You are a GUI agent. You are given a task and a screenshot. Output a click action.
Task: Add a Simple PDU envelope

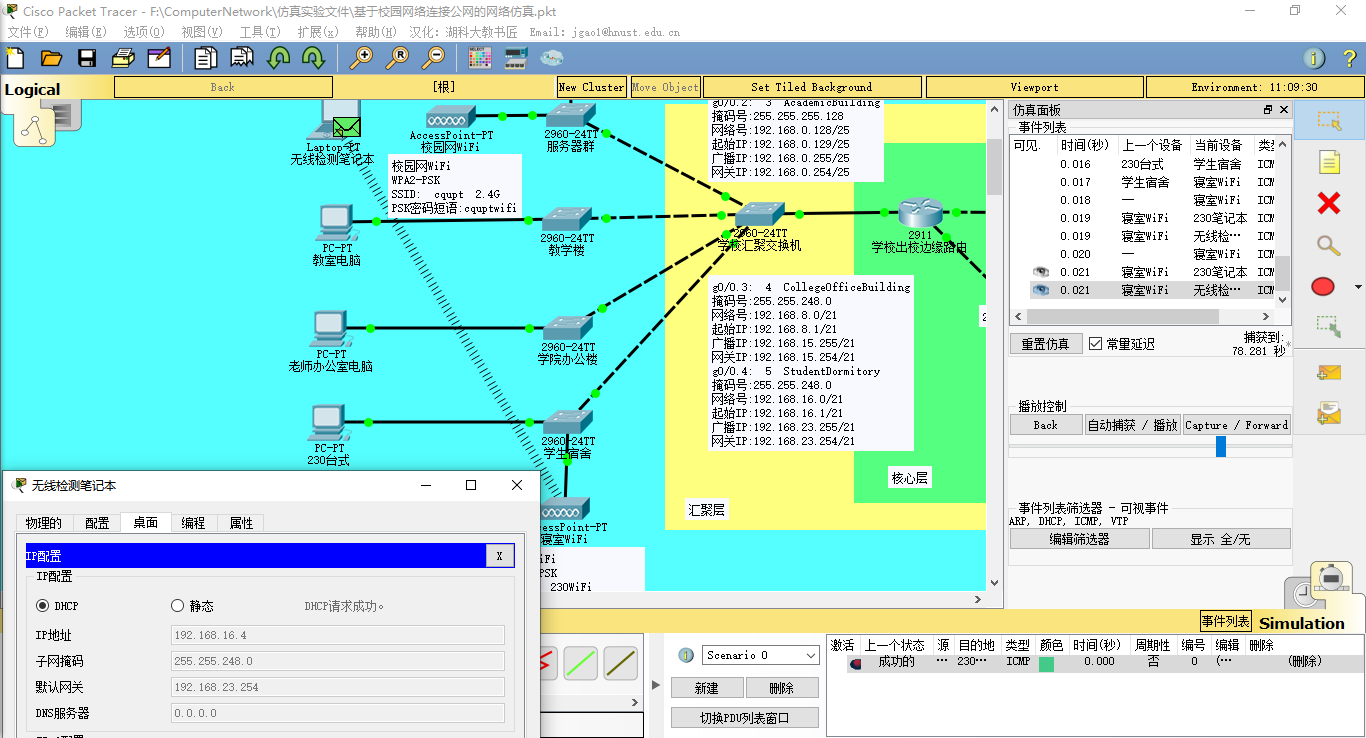pyautogui.click(x=1328, y=373)
